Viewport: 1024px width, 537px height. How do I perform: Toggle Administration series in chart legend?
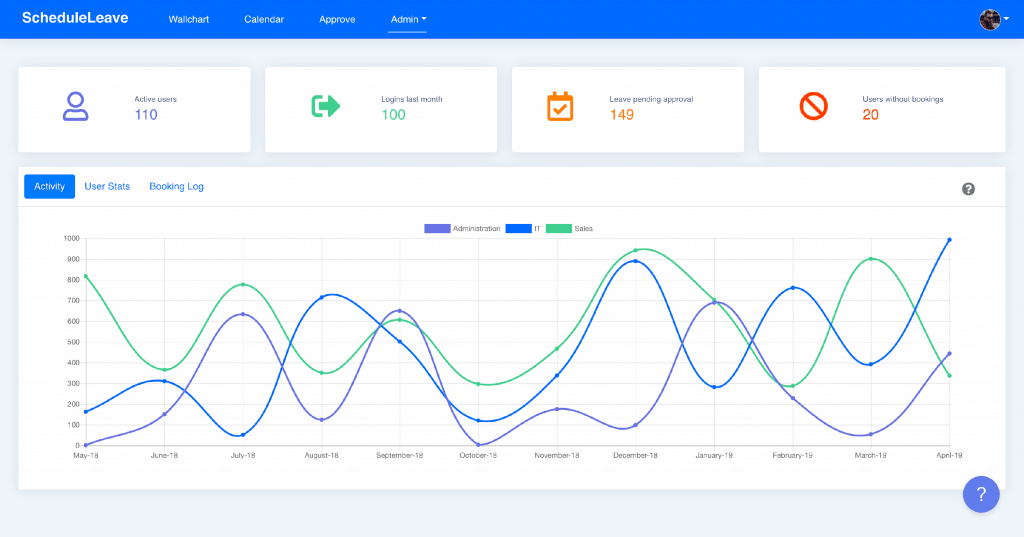coord(462,229)
